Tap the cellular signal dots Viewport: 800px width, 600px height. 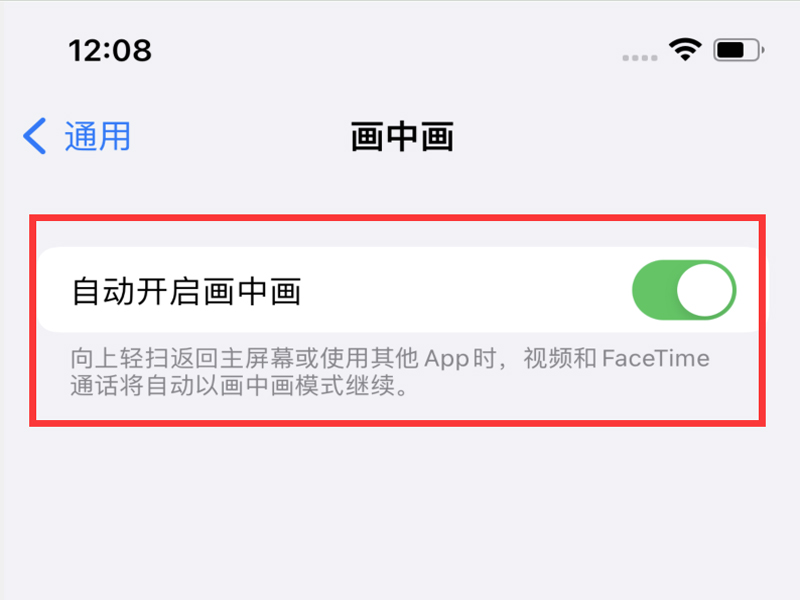(x=640, y=58)
